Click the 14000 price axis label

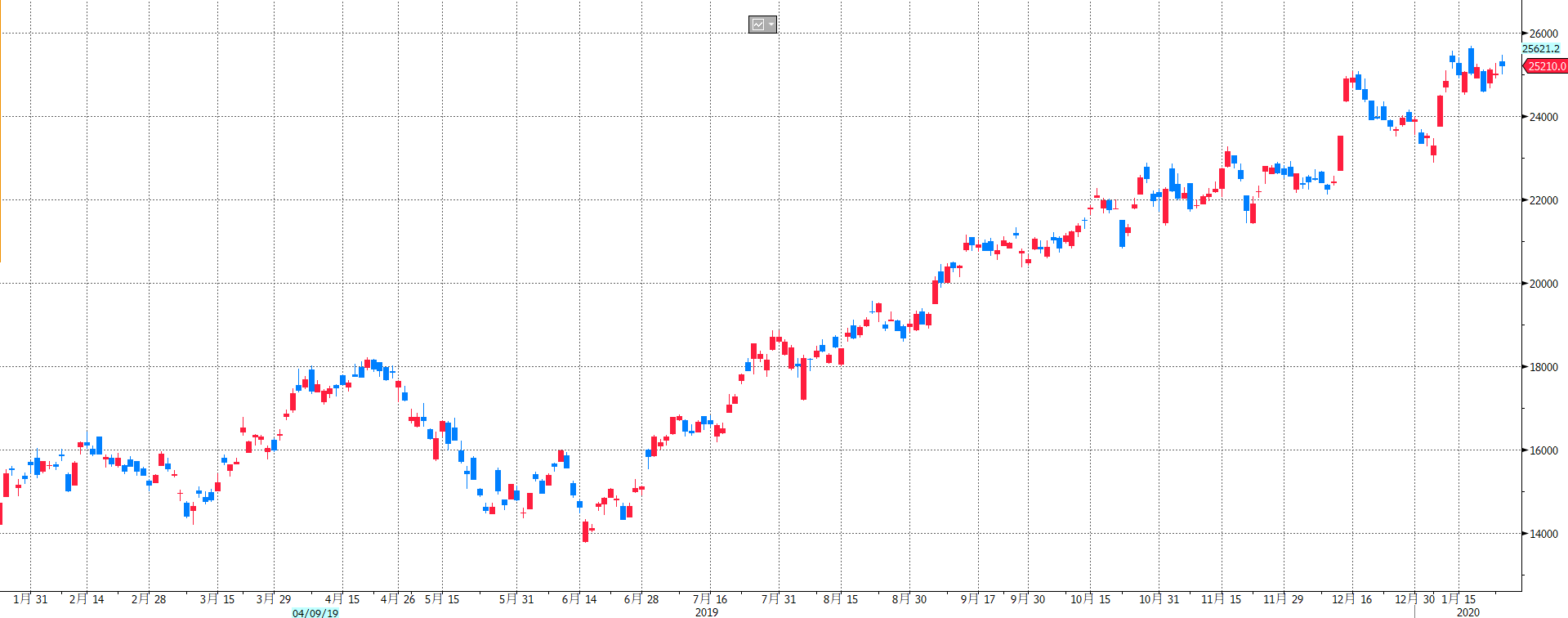[x=1543, y=534]
